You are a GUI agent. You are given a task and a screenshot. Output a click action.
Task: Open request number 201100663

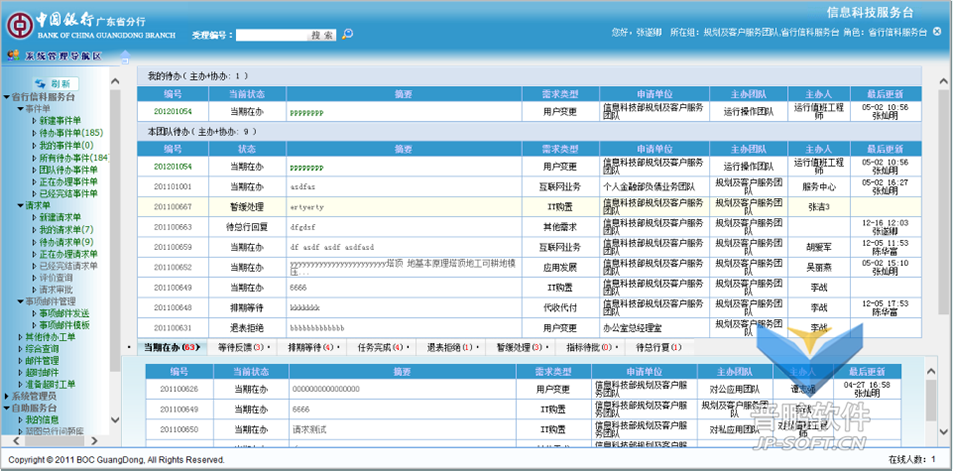(x=173, y=227)
